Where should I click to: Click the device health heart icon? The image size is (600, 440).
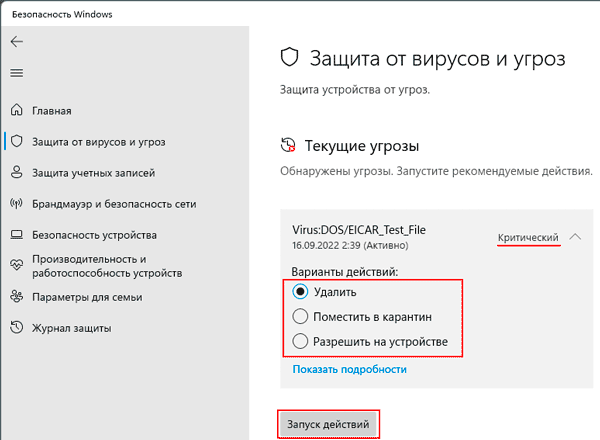pos(16,265)
